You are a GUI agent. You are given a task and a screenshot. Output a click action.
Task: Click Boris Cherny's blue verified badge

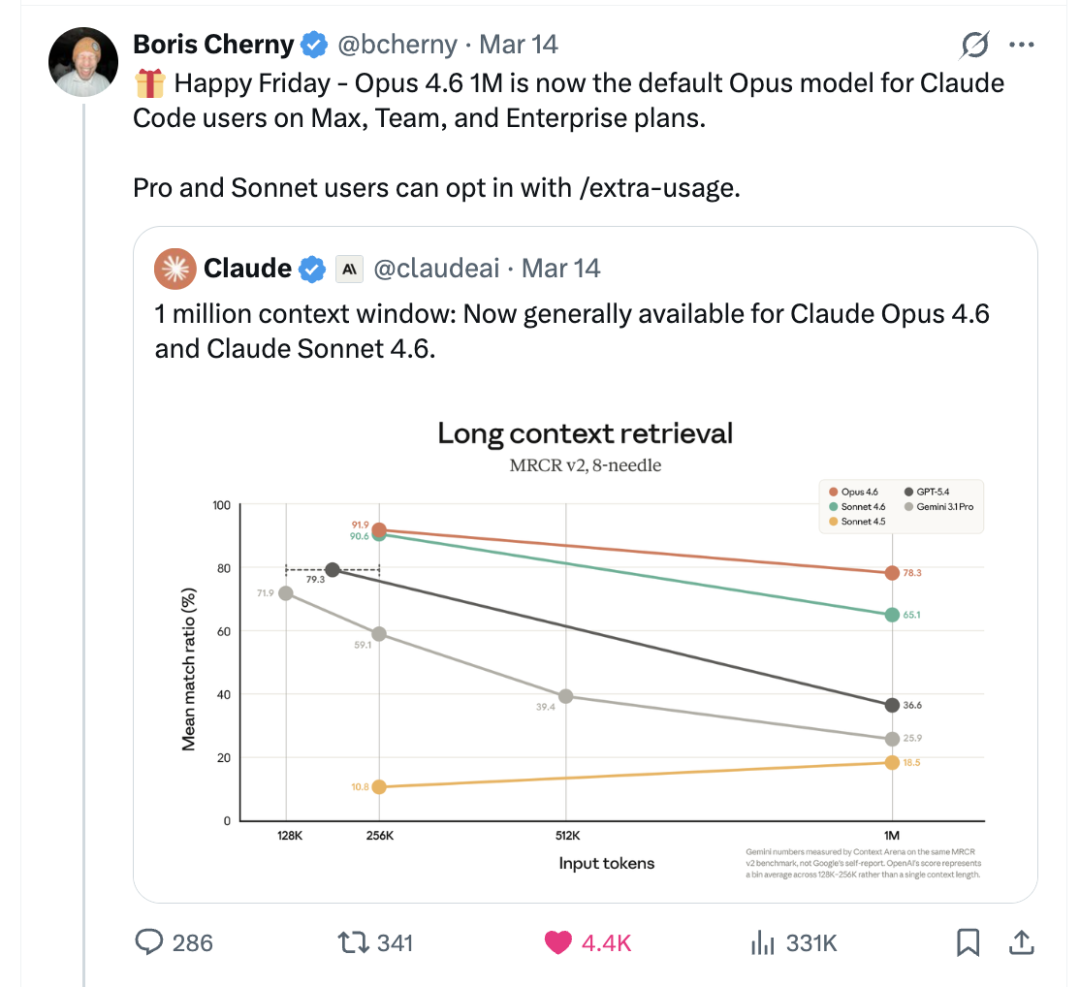[315, 45]
